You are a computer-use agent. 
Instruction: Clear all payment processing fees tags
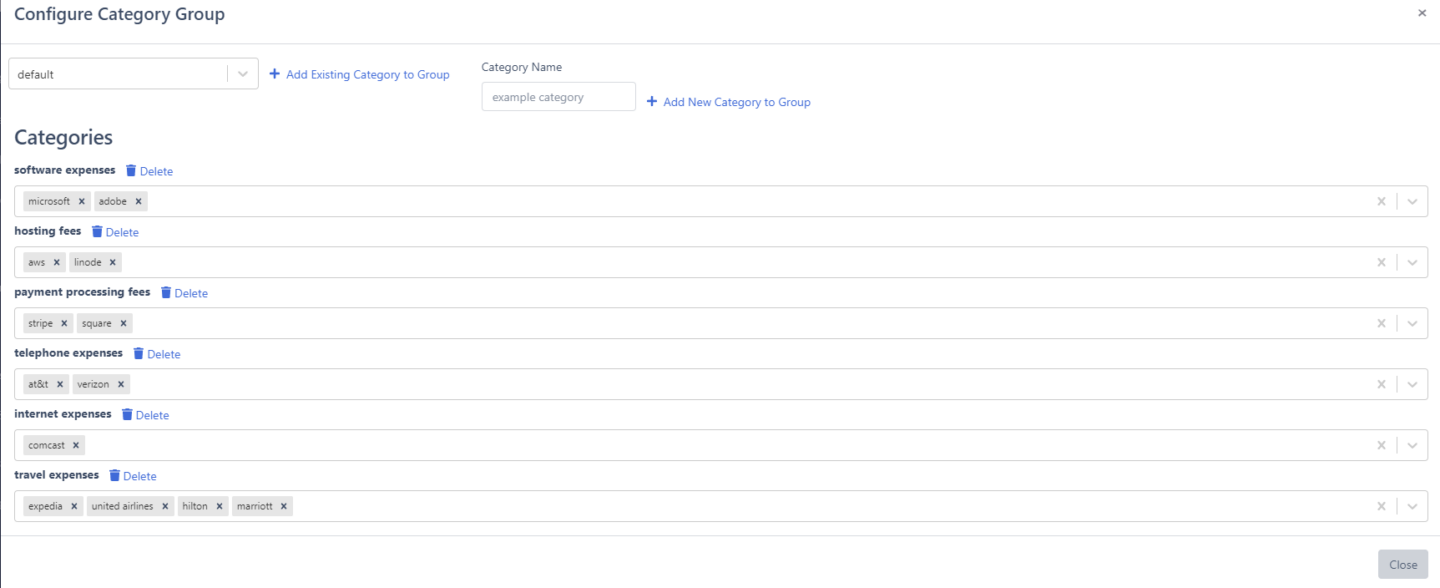1381,323
